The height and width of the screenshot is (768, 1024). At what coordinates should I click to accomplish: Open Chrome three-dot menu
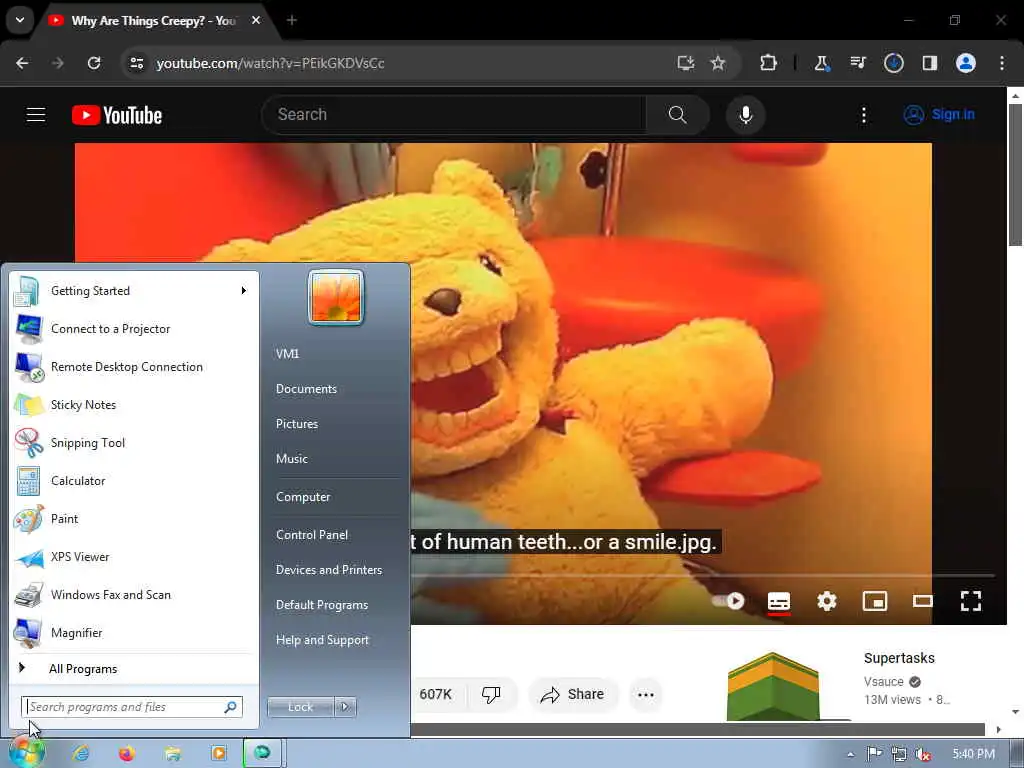pyautogui.click(x=1001, y=63)
